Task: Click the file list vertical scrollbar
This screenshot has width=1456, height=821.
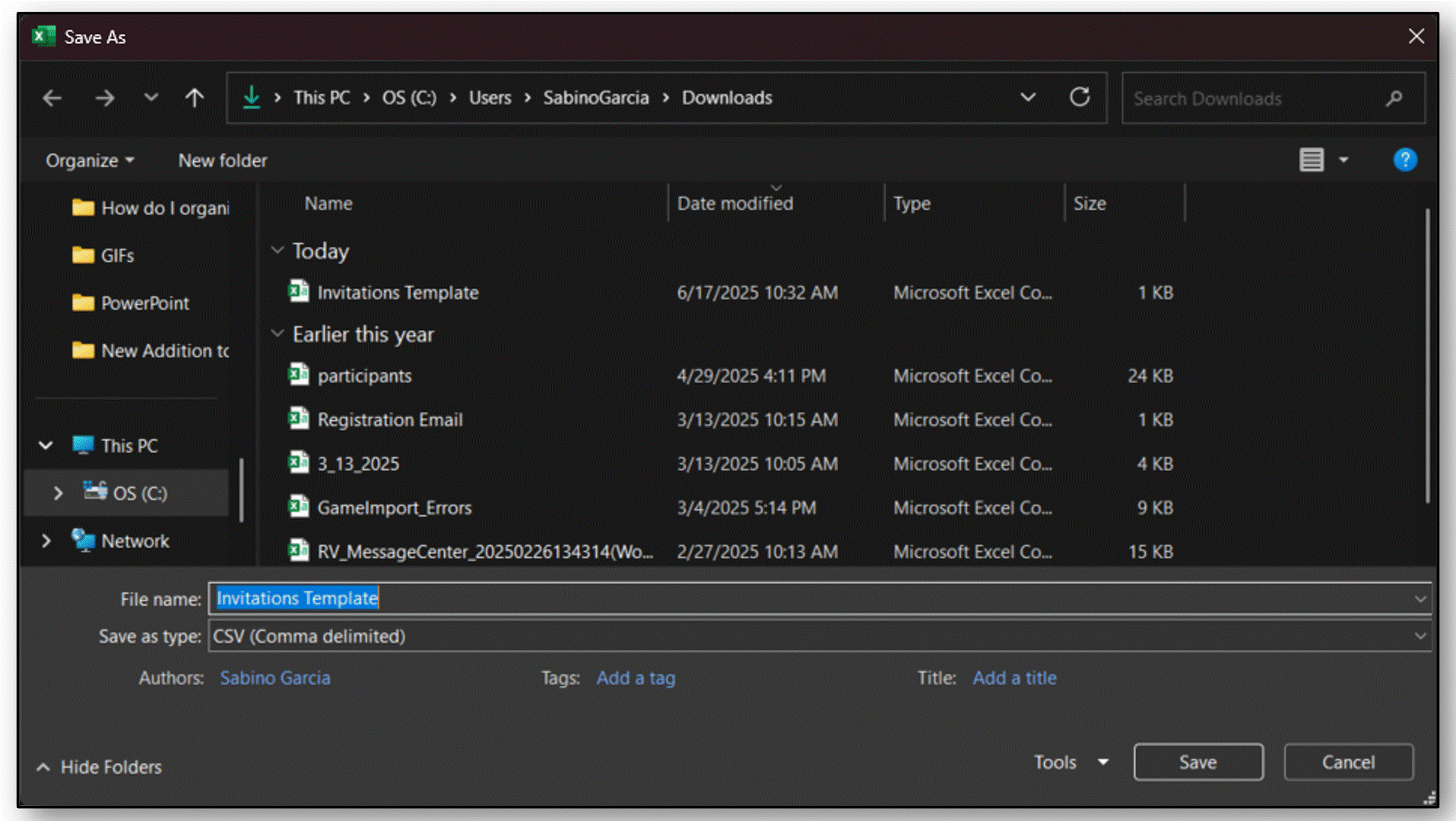Action: tap(1427, 356)
